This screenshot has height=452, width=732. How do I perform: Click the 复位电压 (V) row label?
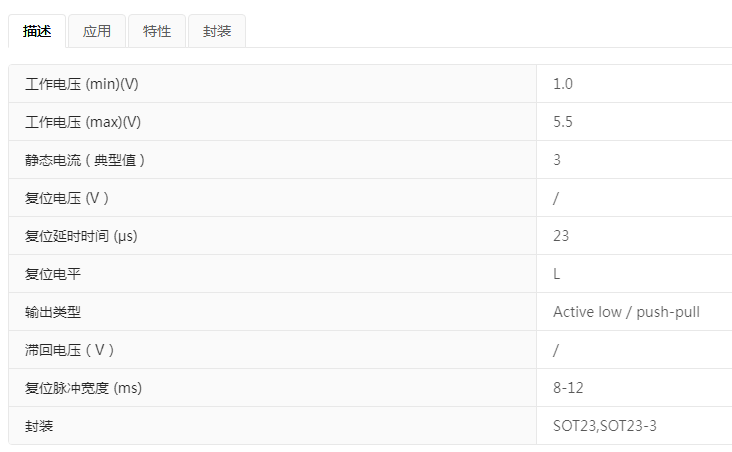67,198
